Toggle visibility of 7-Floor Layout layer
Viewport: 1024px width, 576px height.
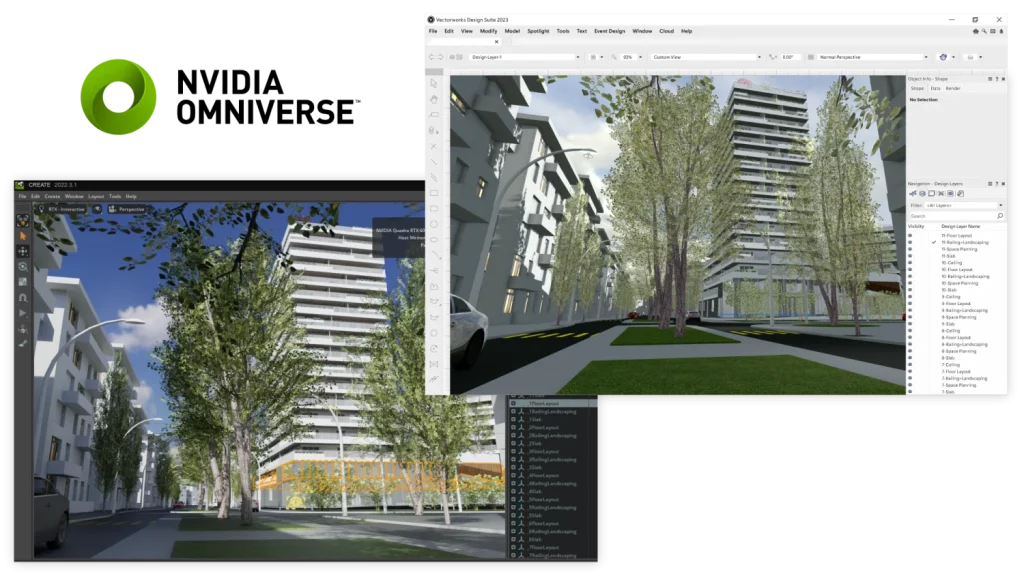click(910, 372)
